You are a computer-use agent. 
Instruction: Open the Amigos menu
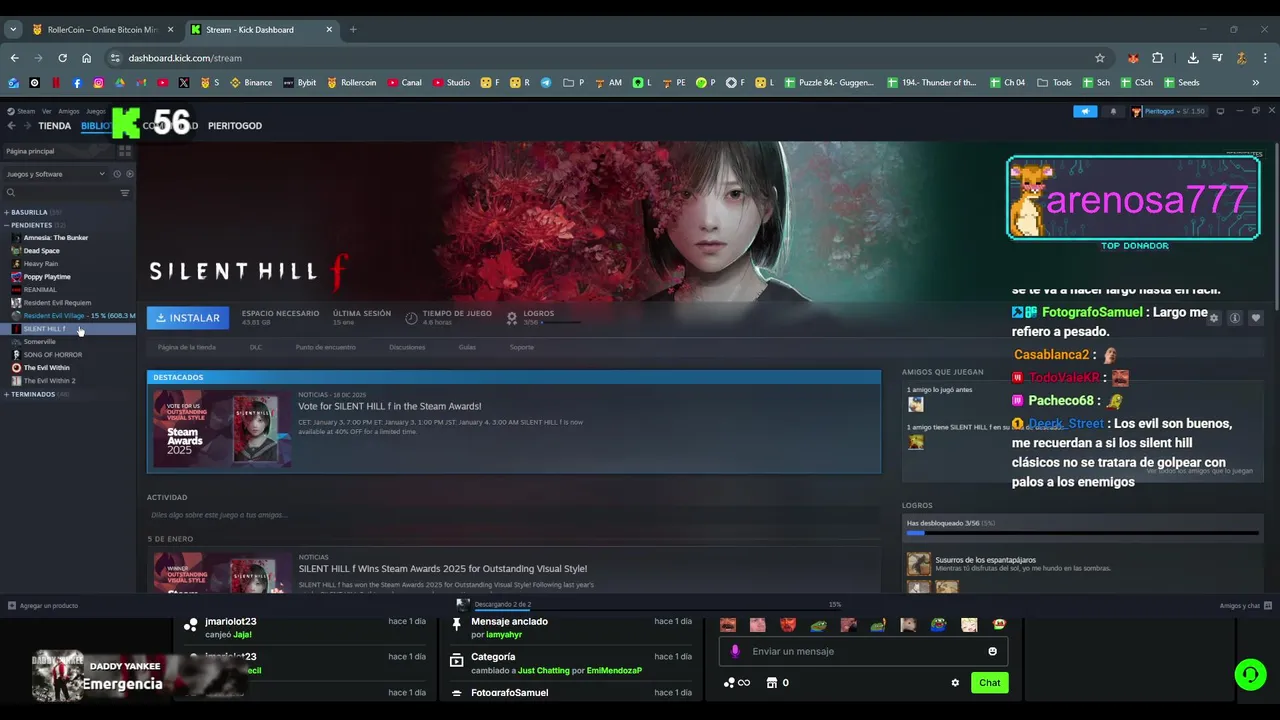68,111
